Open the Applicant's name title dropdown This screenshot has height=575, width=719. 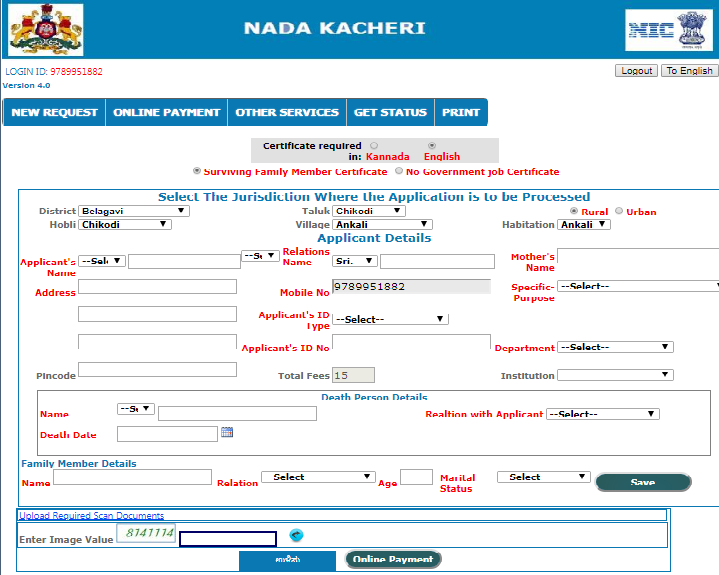pyautogui.click(x=102, y=261)
